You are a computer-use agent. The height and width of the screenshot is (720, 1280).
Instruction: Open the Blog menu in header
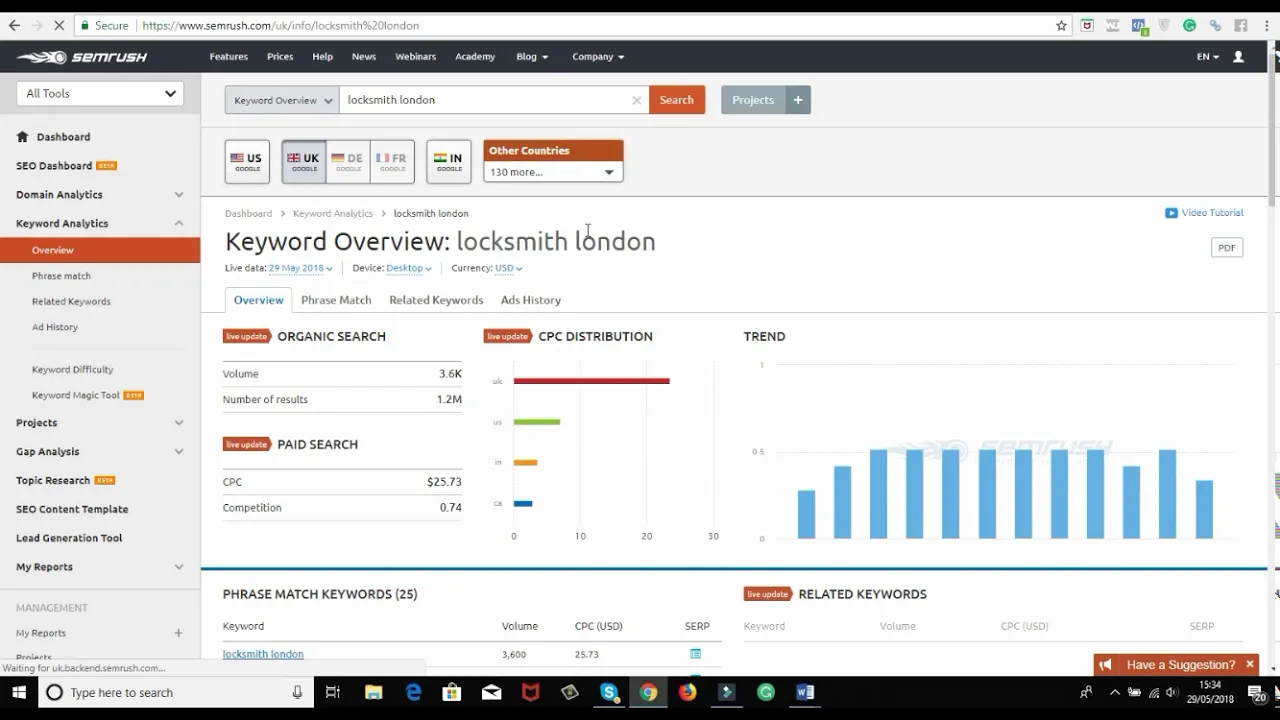pos(532,57)
